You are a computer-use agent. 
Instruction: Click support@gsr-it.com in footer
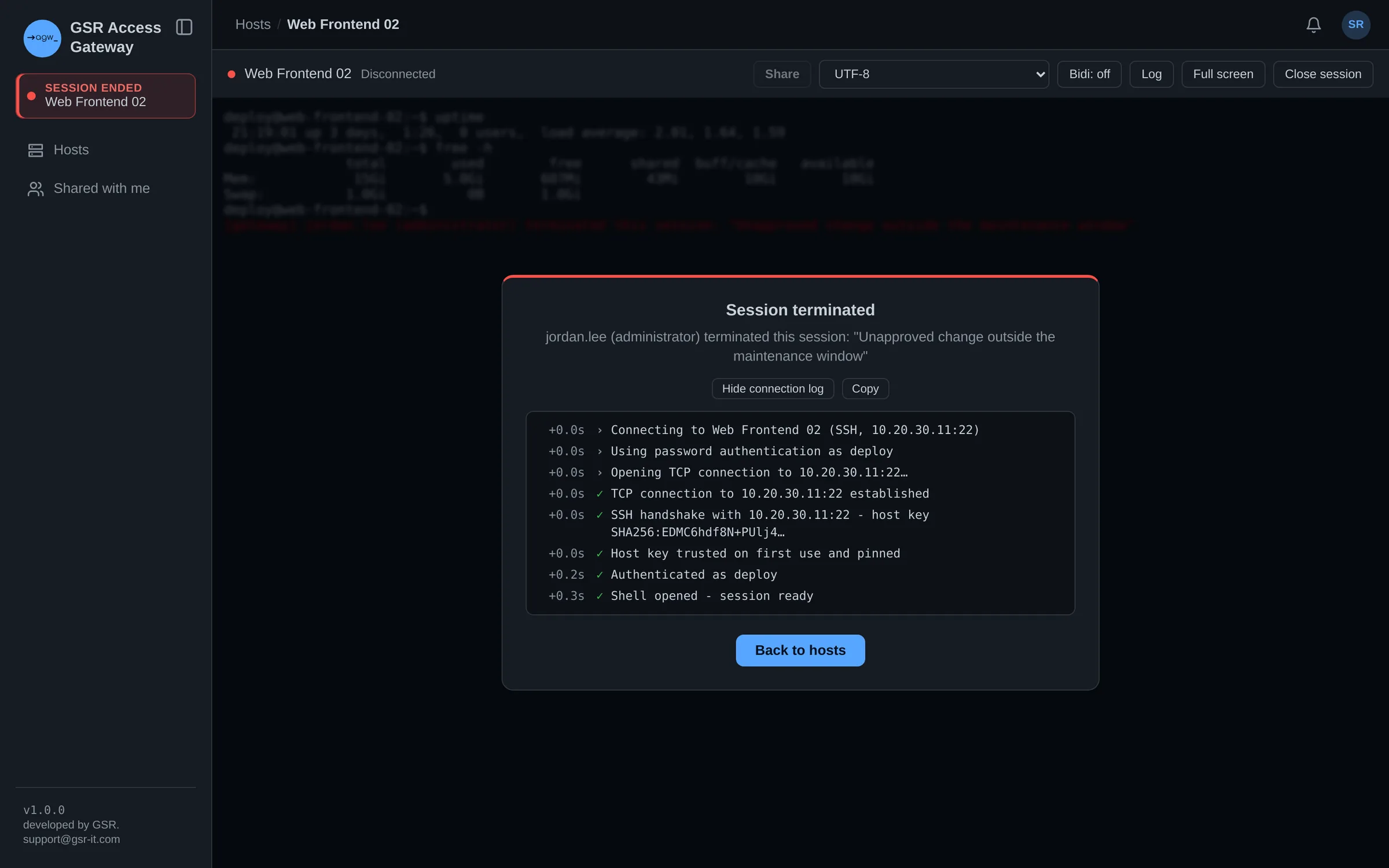(x=72, y=839)
